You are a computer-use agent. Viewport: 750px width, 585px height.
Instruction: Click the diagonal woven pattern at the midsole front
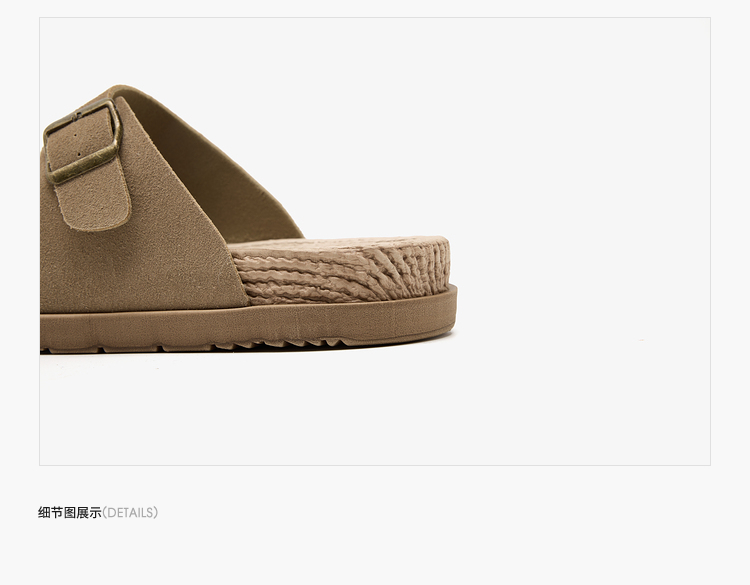[411, 268]
